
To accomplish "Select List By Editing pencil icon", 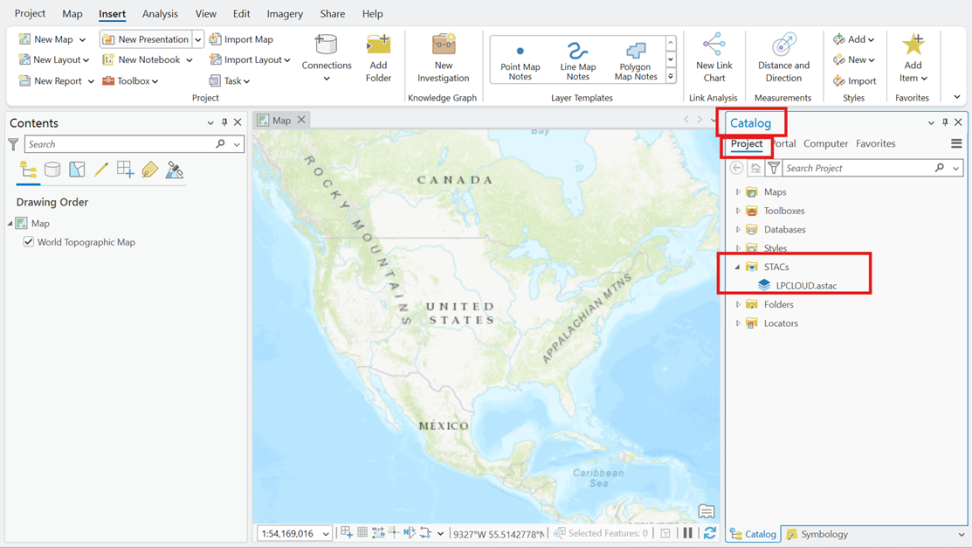I will point(101,170).
